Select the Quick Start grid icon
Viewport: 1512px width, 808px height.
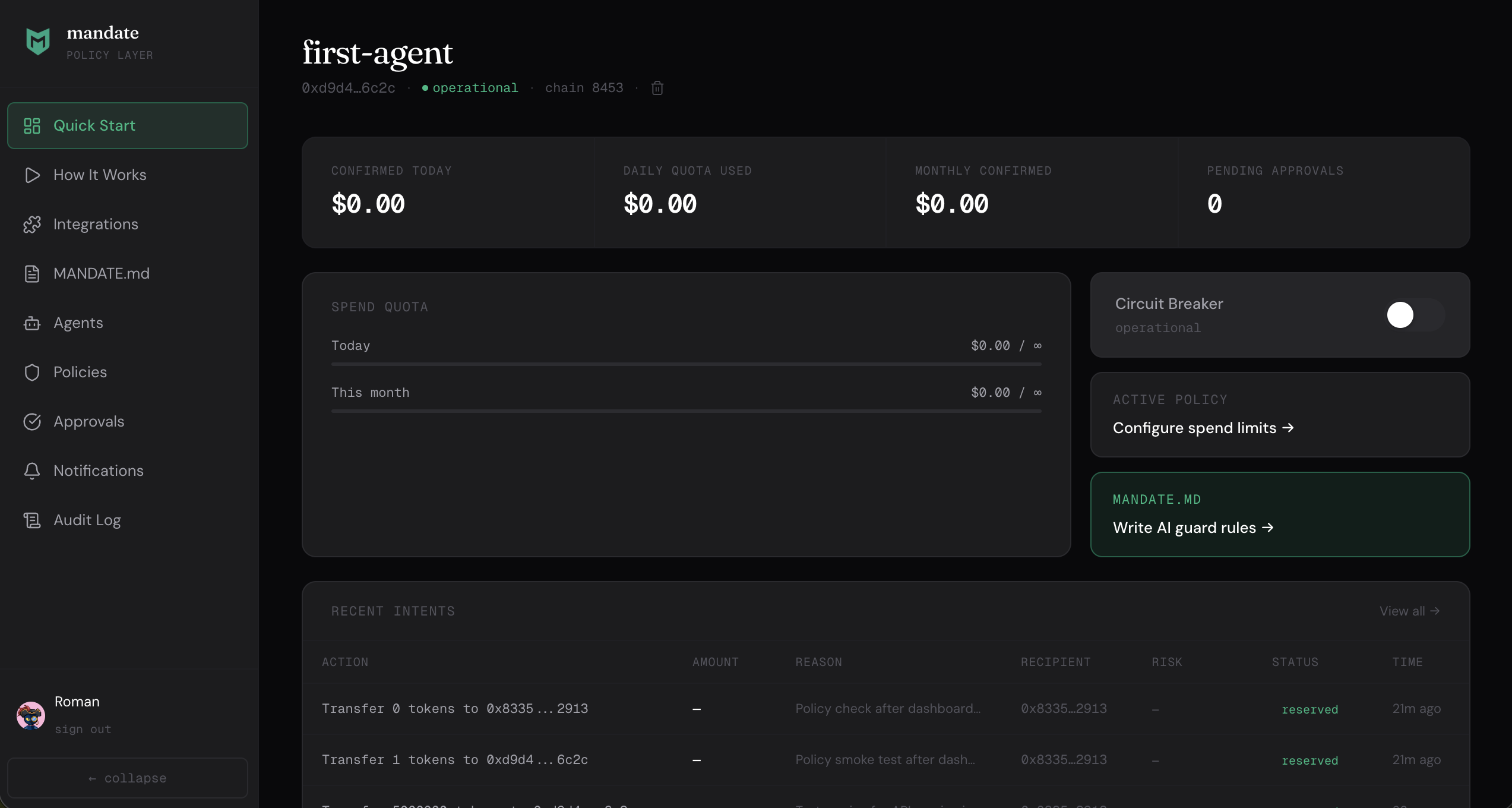click(31, 125)
